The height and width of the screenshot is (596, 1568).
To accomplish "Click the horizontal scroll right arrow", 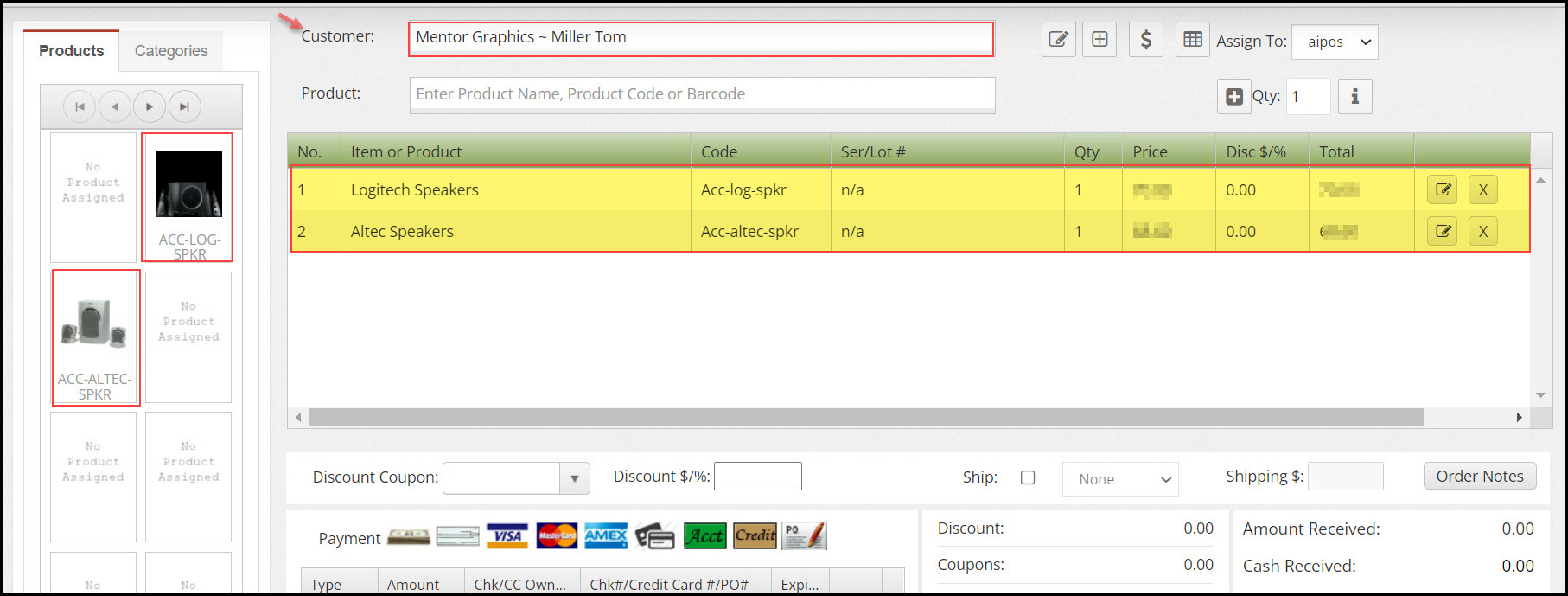I will tap(1519, 418).
